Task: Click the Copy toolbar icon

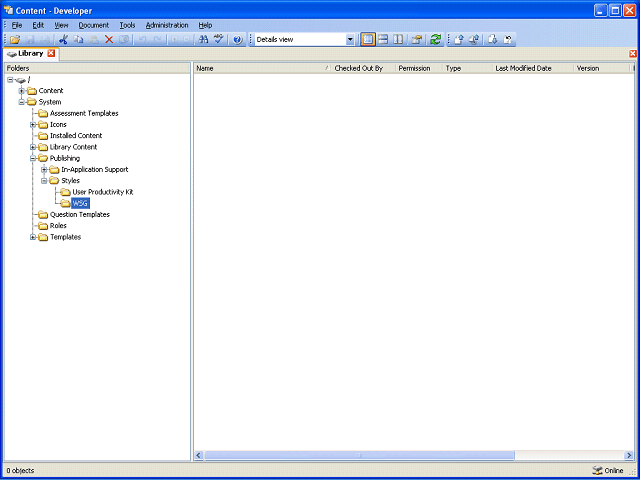Action: [x=78, y=40]
